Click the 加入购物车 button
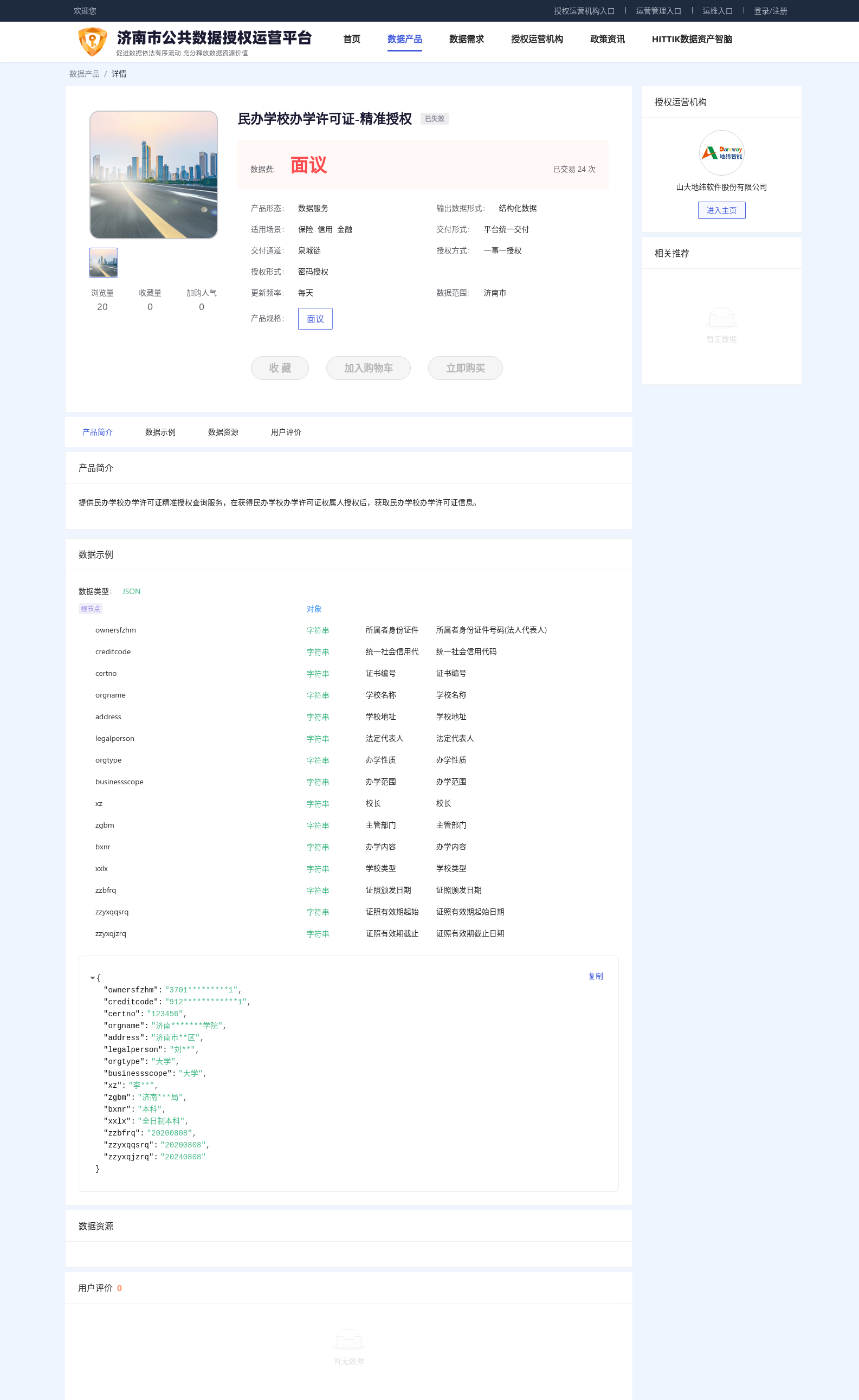 368,368
